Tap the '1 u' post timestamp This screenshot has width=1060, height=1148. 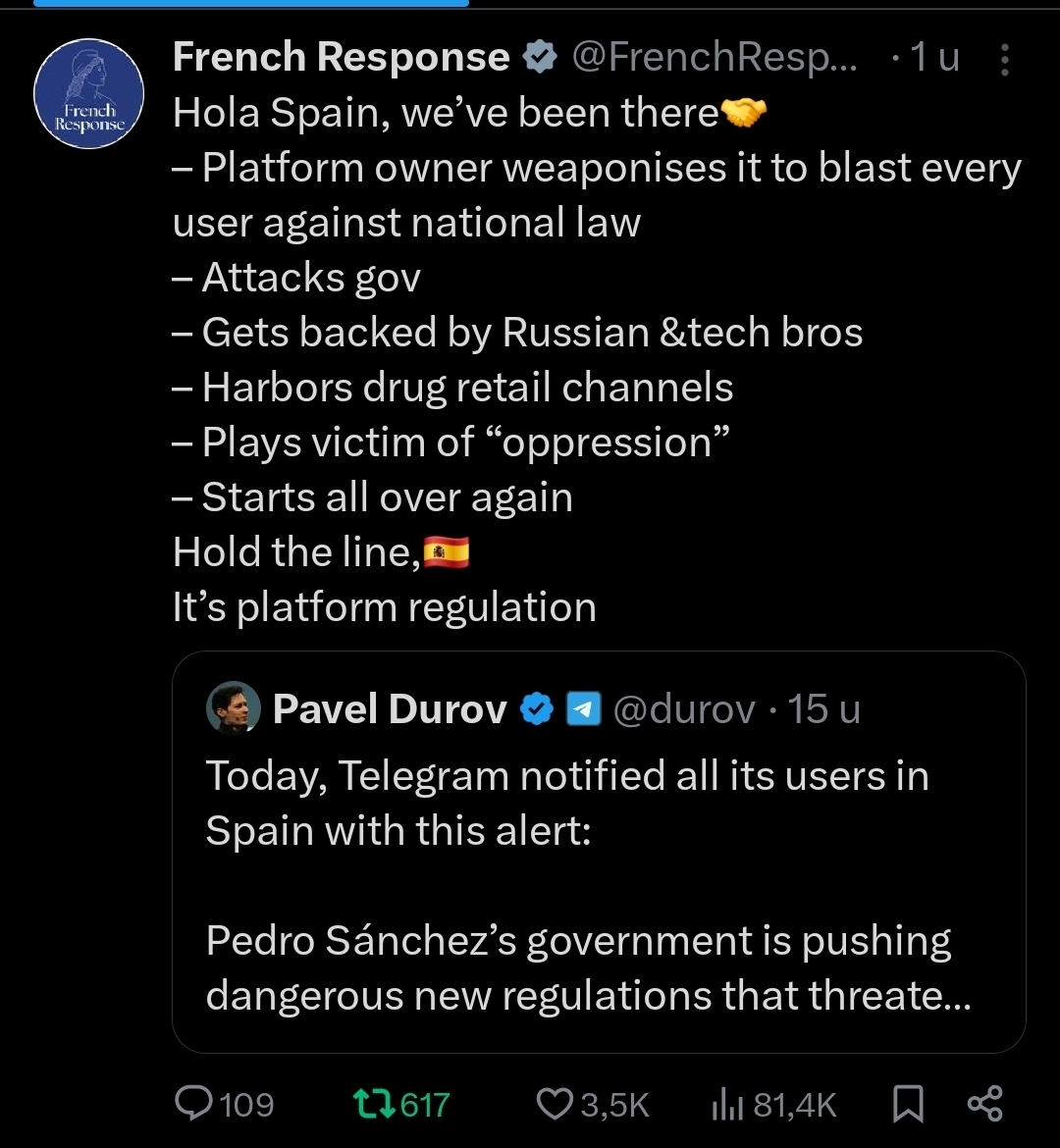coord(933,59)
